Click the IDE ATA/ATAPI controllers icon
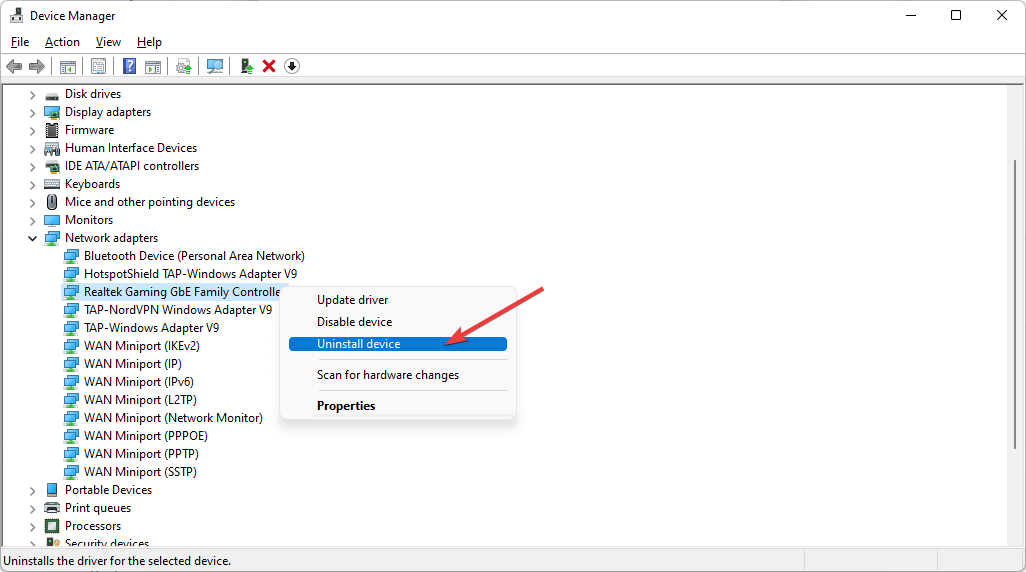 (x=52, y=166)
